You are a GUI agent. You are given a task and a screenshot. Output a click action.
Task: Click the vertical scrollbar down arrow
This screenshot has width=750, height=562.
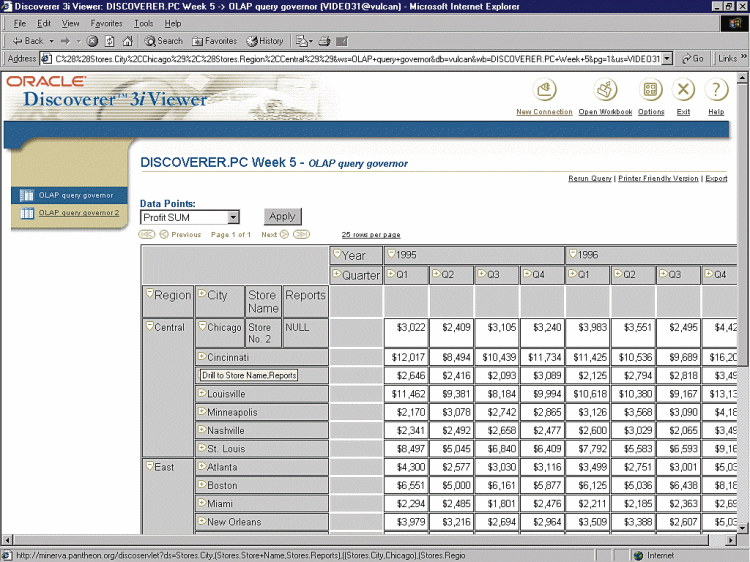pyautogui.click(x=742, y=528)
